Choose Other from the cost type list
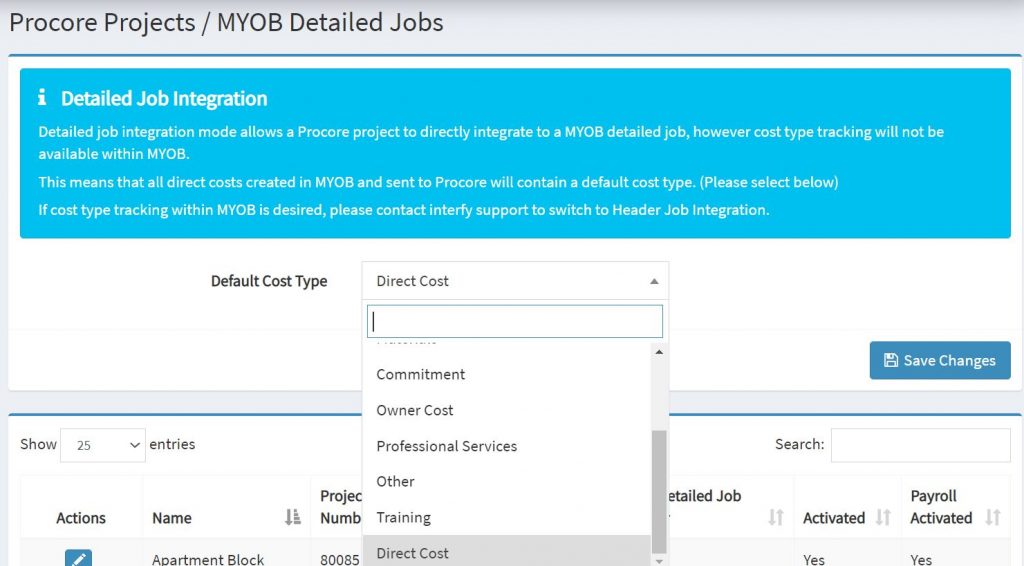Image resolution: width=1024 pixels, height=566 pixels. click(x=507, y=482)
